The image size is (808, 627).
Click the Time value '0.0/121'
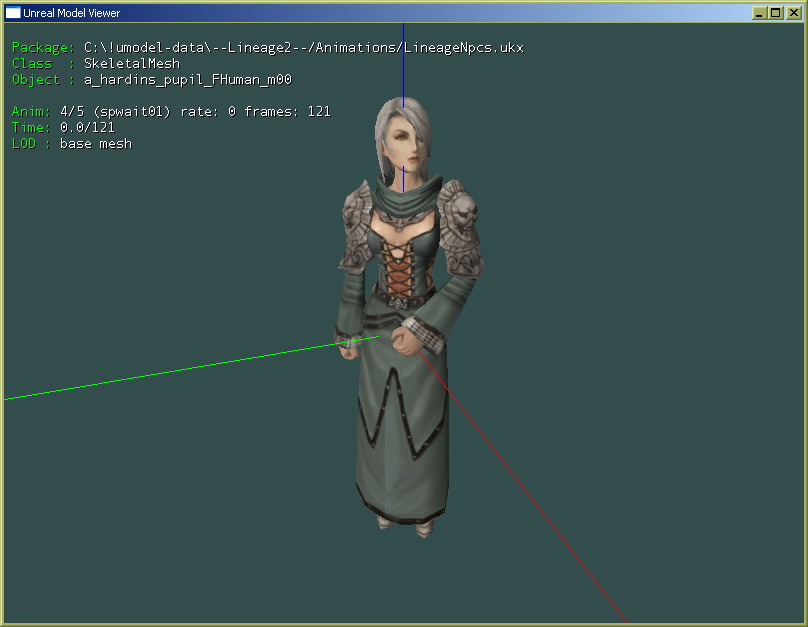pos(87,127)
